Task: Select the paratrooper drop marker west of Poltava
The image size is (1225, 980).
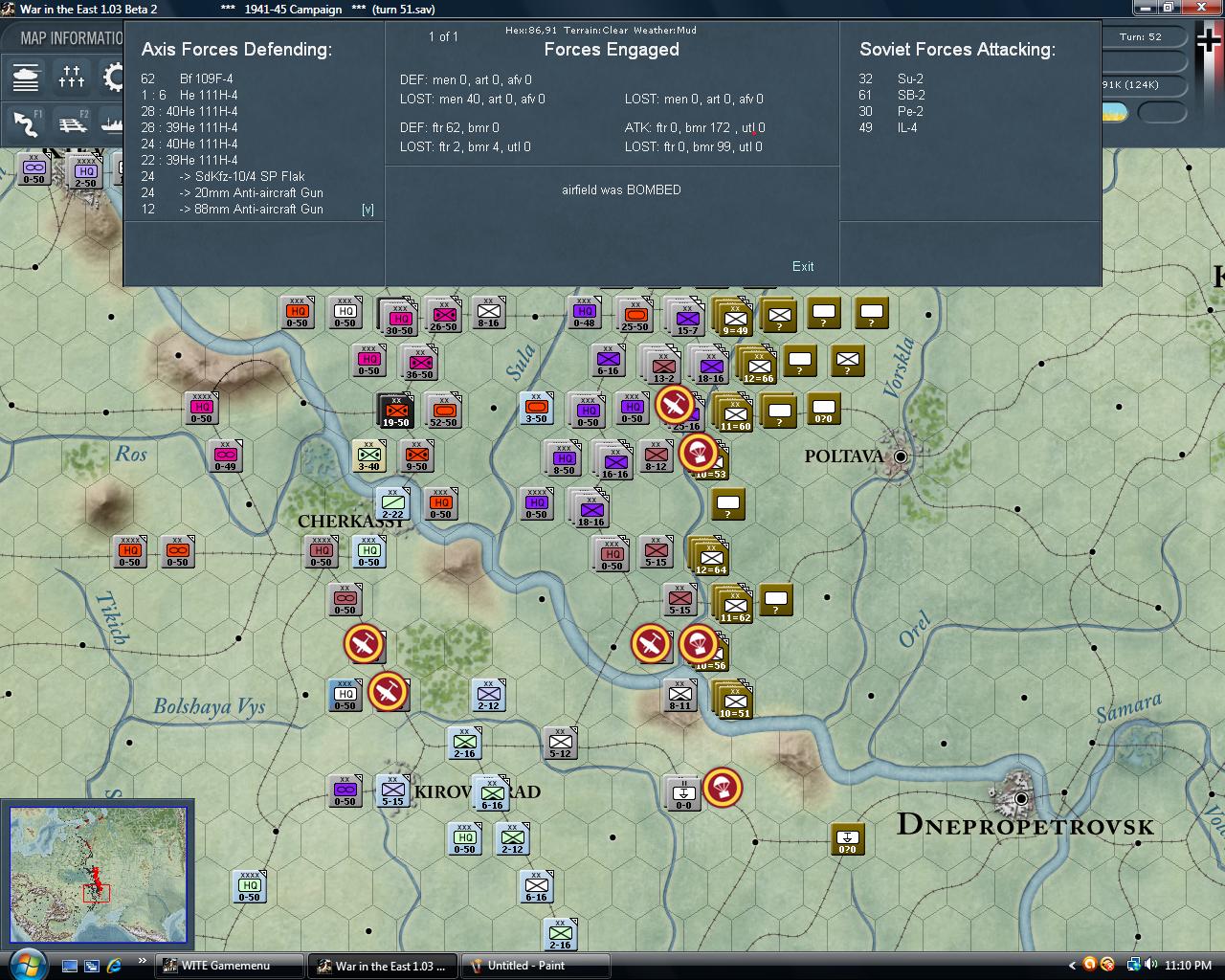Action: tap(699, 452)
